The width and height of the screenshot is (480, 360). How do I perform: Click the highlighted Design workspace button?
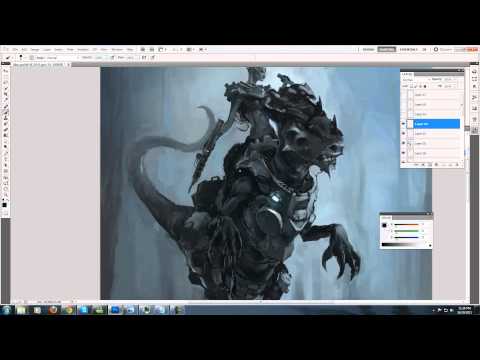tap(387, 49)
